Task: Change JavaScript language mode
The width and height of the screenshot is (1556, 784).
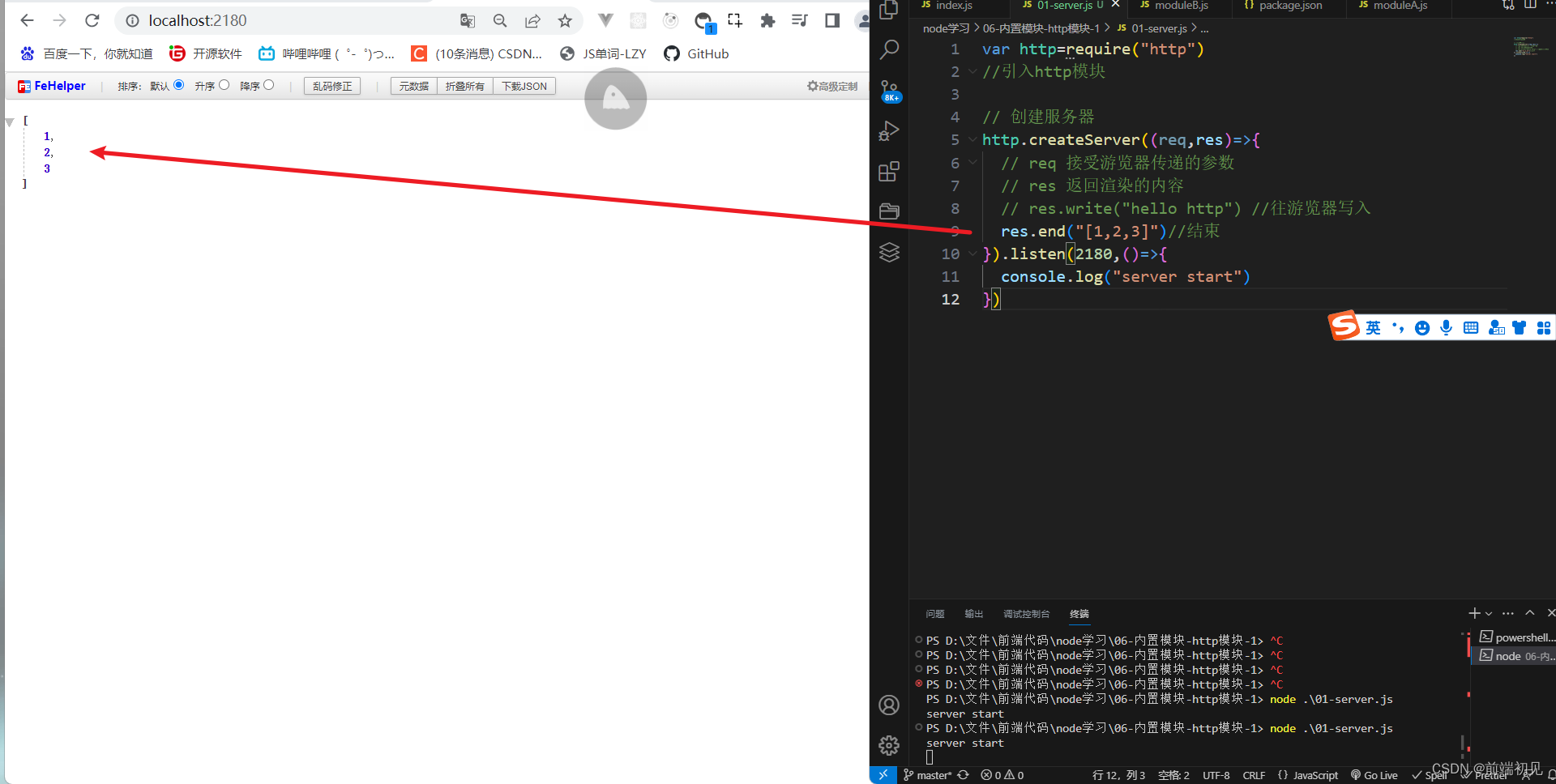Action: tap(1315, 775)
